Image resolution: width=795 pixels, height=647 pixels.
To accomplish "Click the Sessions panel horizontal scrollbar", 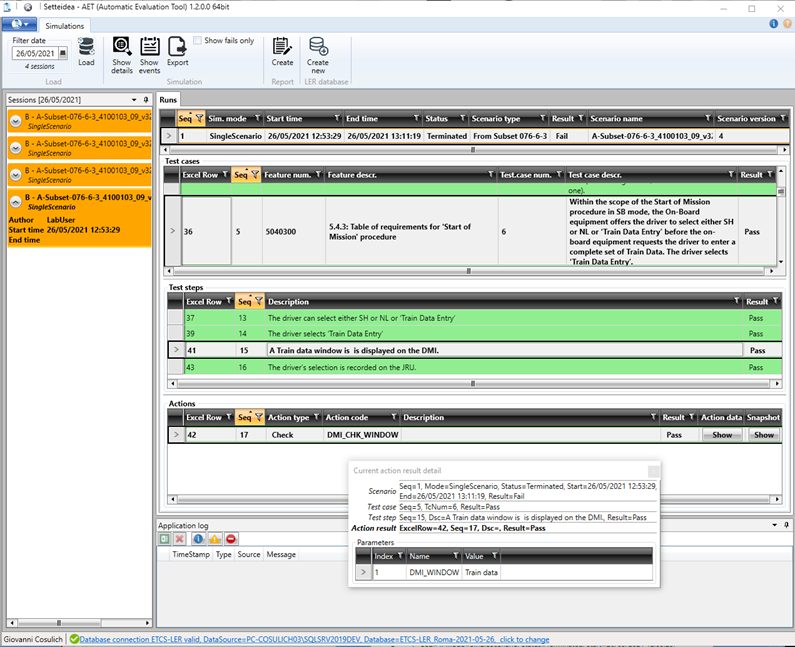I will click(x=79, y=623).
